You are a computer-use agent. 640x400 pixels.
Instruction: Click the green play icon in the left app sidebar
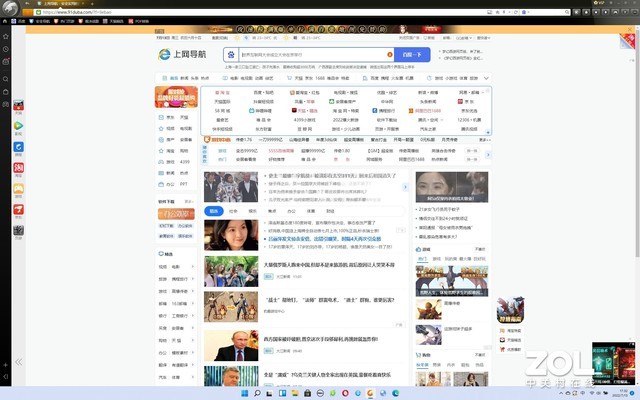click(19, 126)
